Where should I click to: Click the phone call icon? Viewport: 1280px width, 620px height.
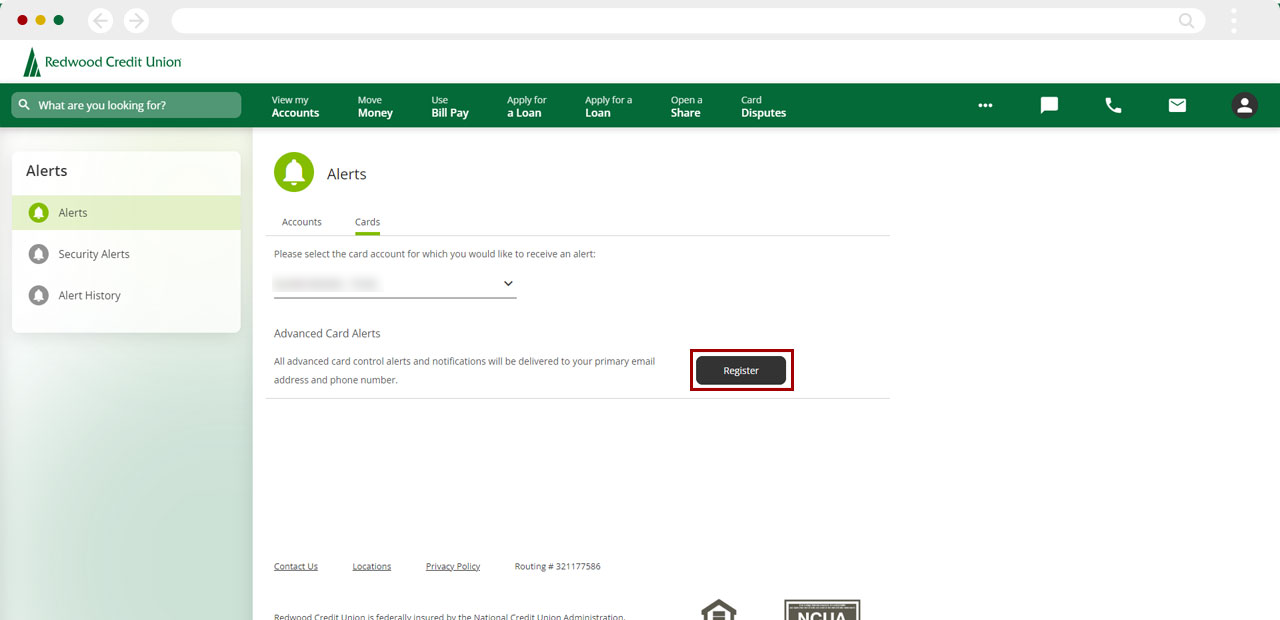pyautogui.click(x=1113, y=105)
